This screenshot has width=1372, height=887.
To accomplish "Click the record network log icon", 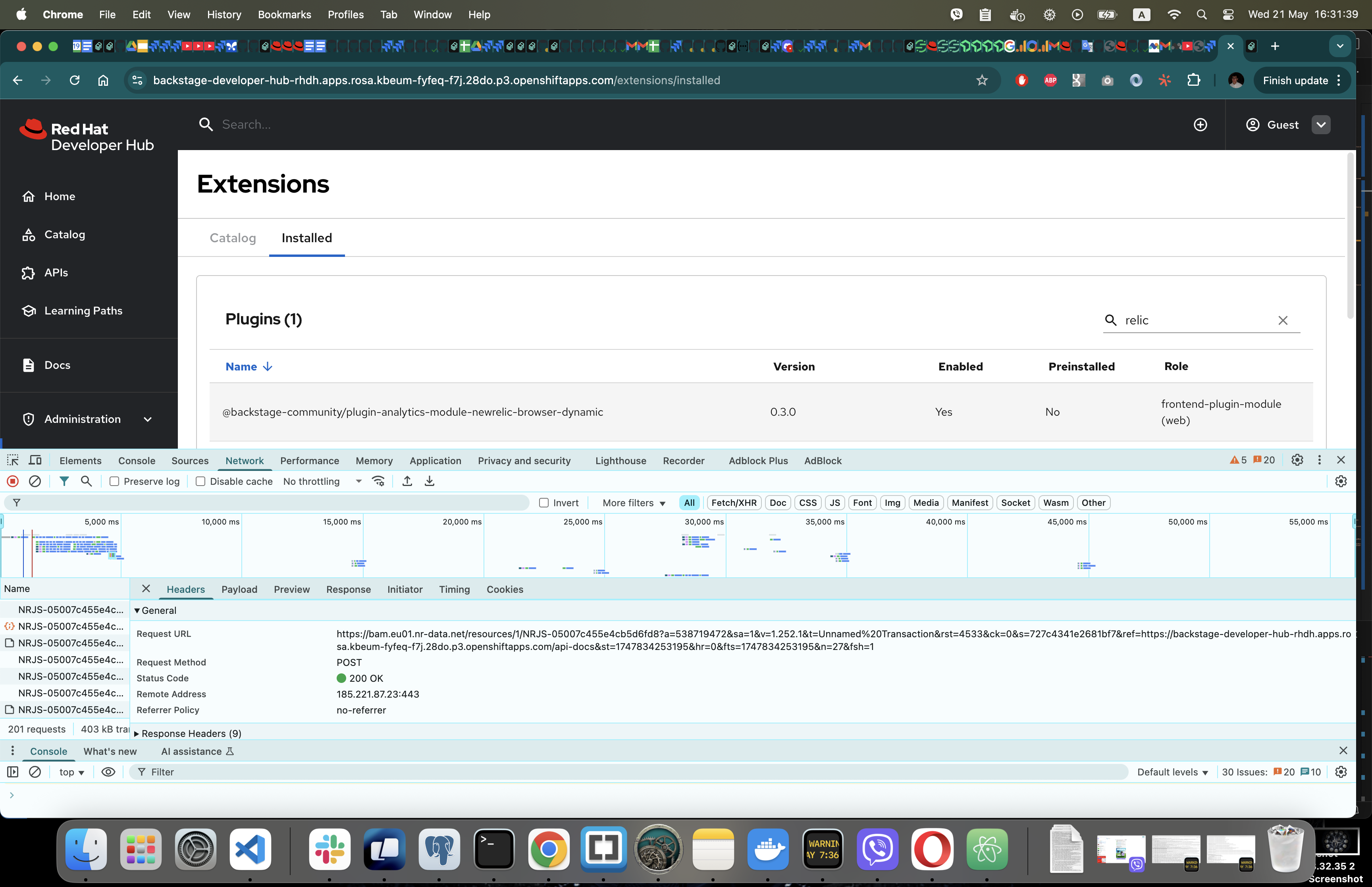I will pos(13,481).
